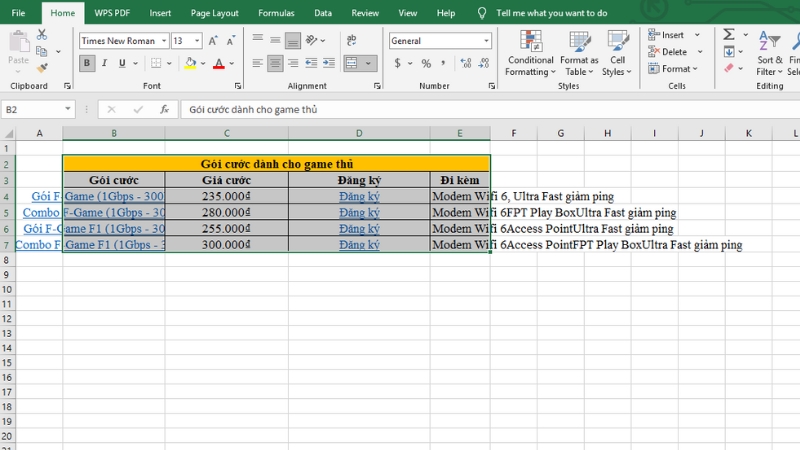
Task: Click the yellow Fill Color swatch
Action: [190, 64]
